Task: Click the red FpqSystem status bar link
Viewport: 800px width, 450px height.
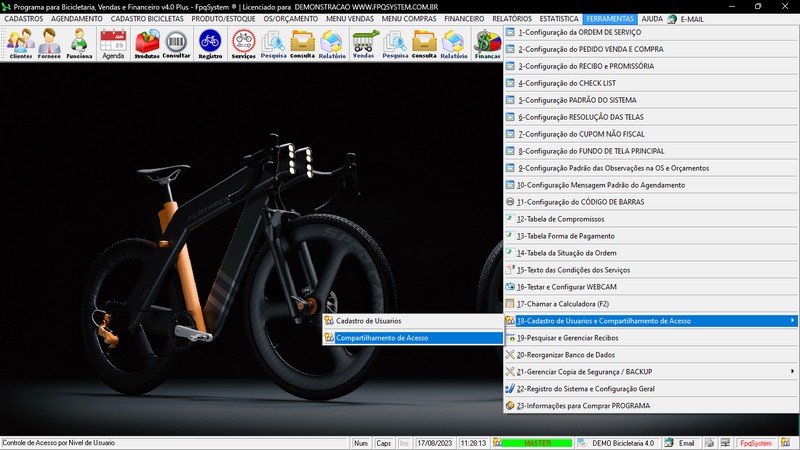Action: pos(755,443)
